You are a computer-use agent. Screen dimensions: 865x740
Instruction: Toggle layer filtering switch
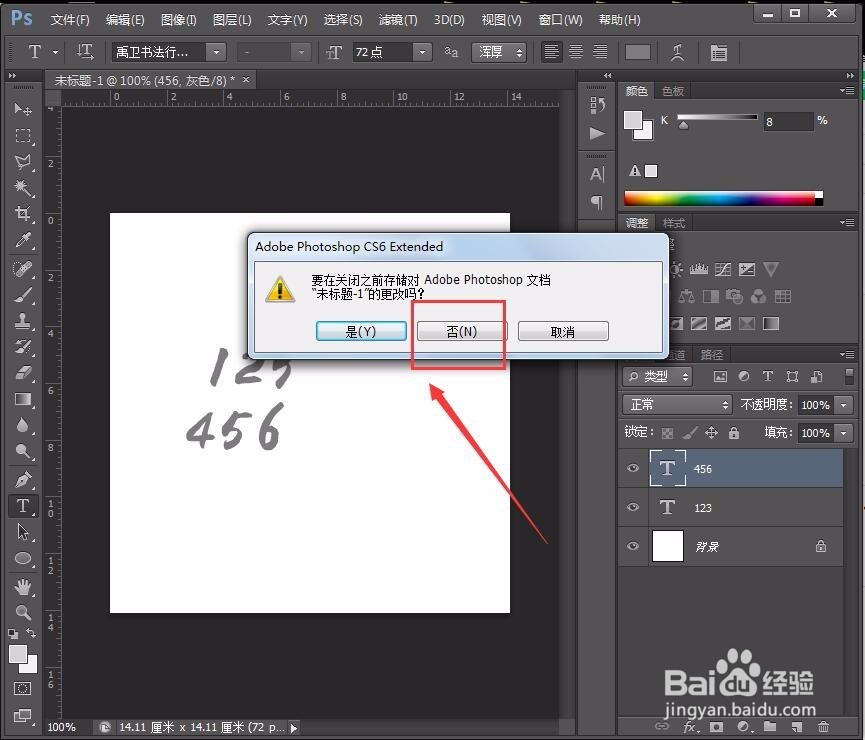(849, 376)
